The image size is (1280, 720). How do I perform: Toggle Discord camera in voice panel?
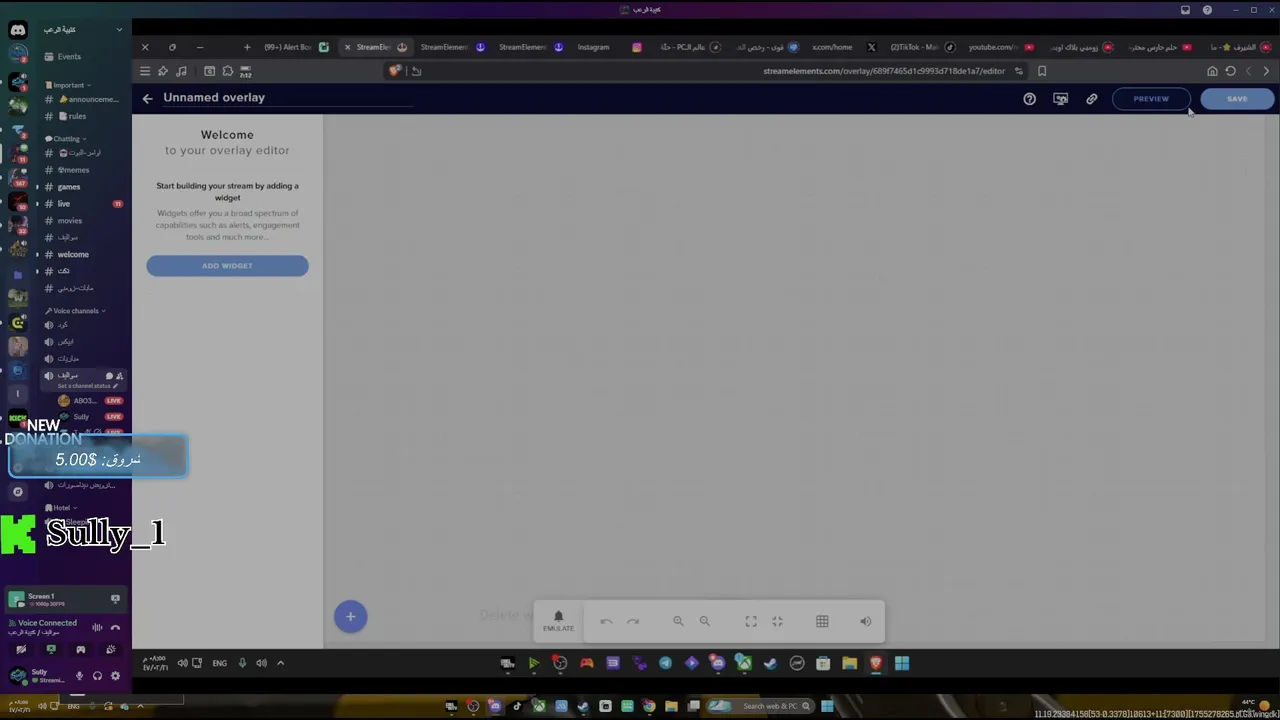pos(21,650)
